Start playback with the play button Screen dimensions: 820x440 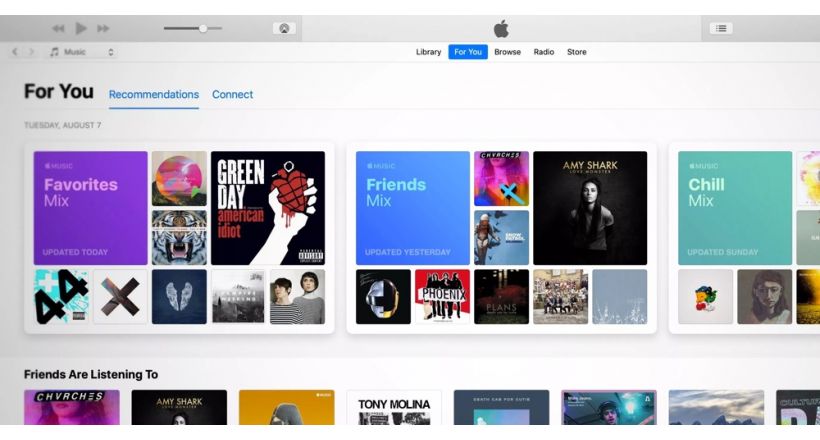pyautogui.click(x=81, y=28)
